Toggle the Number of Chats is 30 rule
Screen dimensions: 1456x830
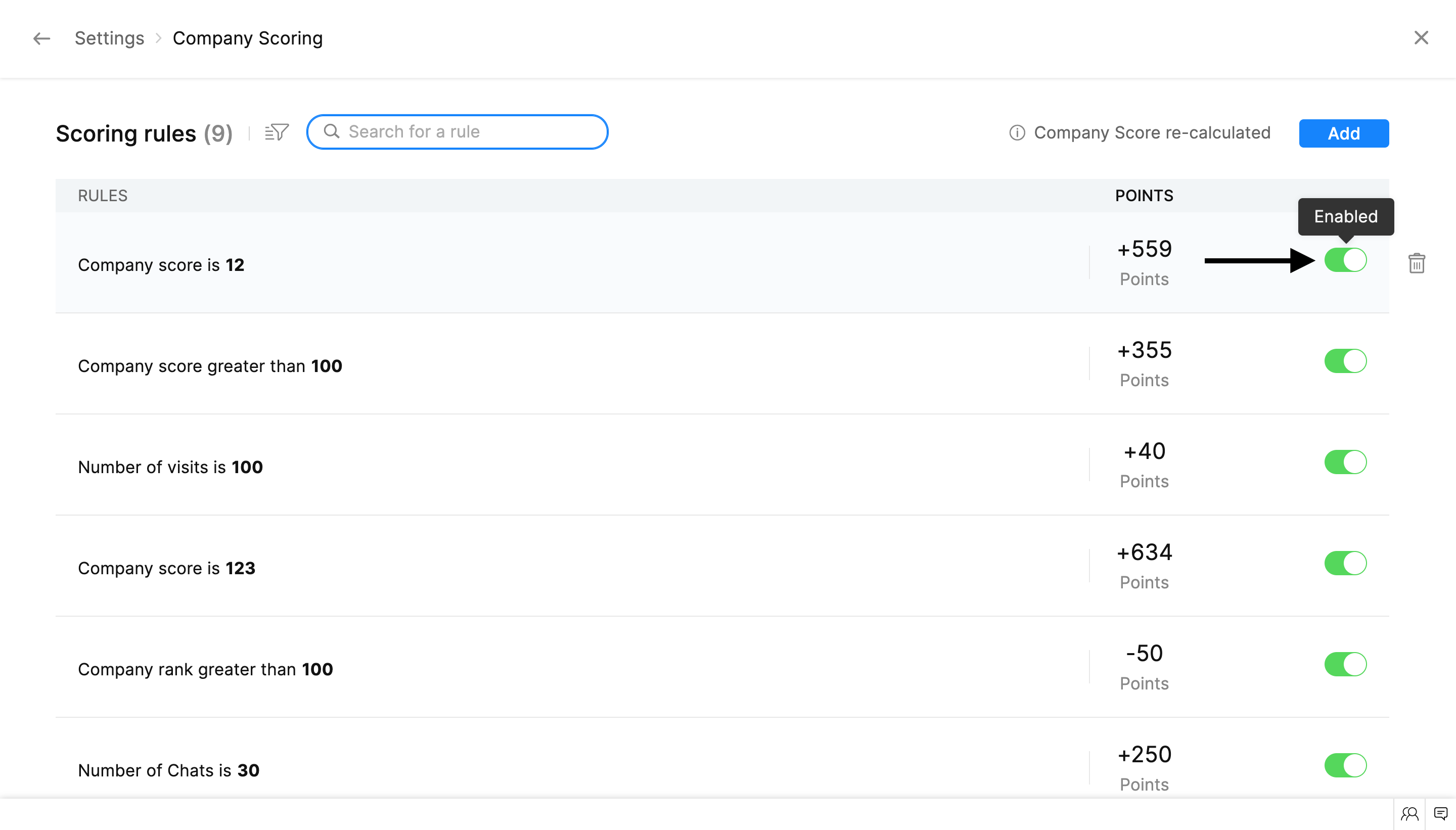1345,765
